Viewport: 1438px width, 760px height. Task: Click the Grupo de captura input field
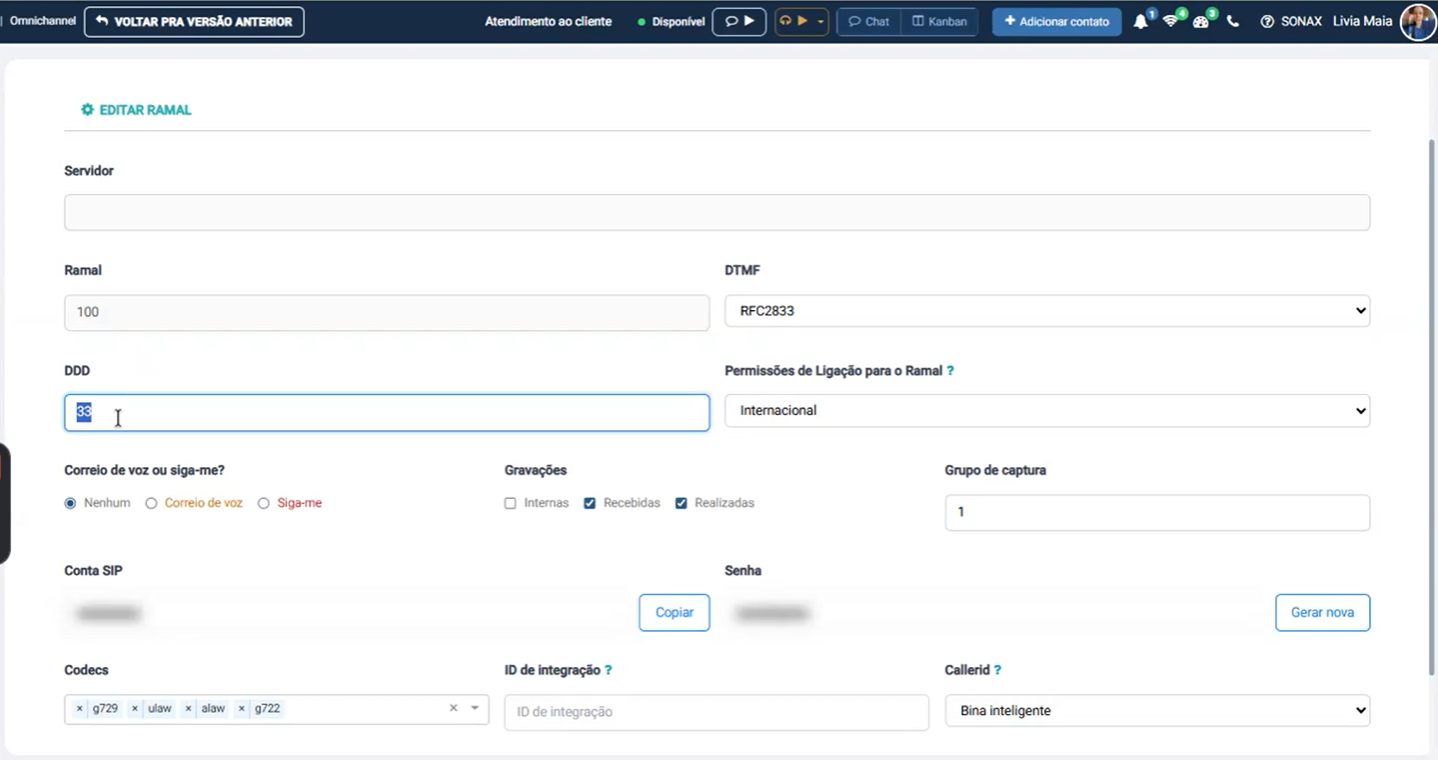coord(1157,512)
